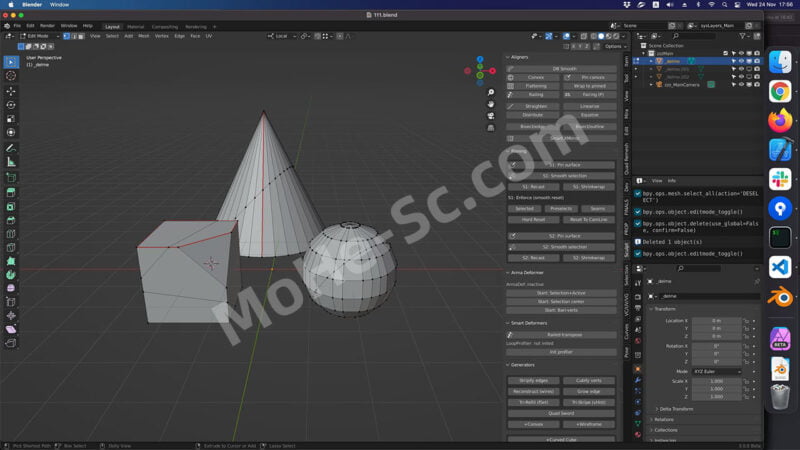Open the Window menu in macOS bar
This screenshot has height=450, width=800.
tap(59, 5)
